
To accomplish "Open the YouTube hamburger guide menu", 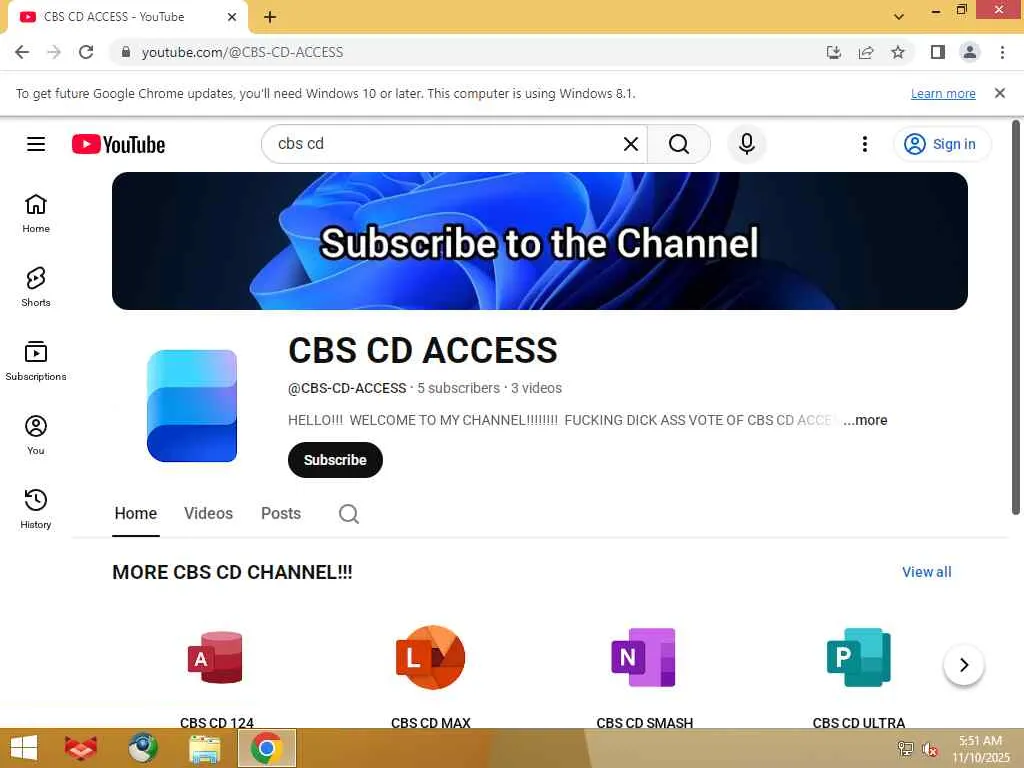I will pyautogui.click(x=36, y=144).
